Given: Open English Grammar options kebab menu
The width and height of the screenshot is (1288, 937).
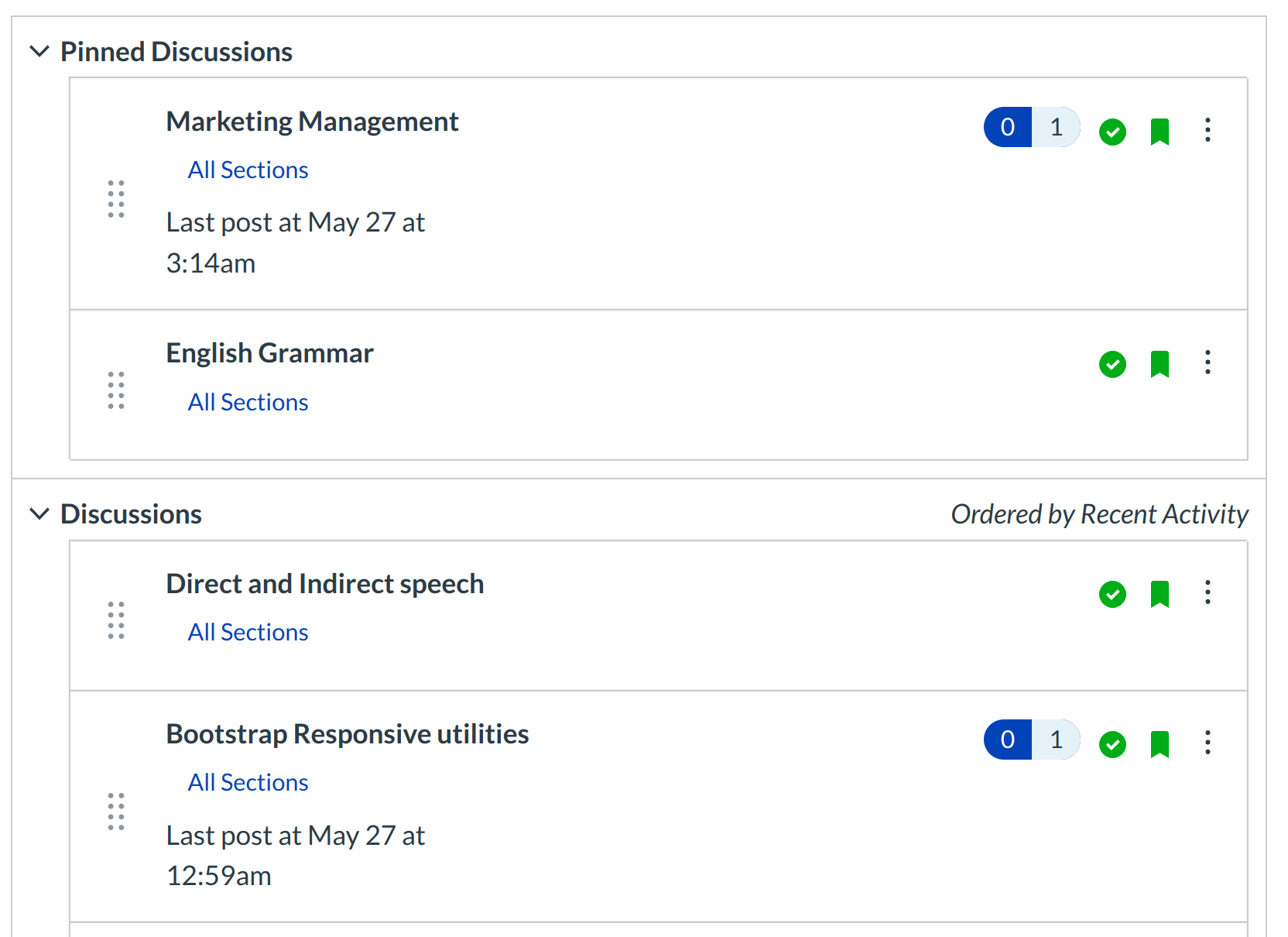Looking at the screenshot, I should point(1207,362).
